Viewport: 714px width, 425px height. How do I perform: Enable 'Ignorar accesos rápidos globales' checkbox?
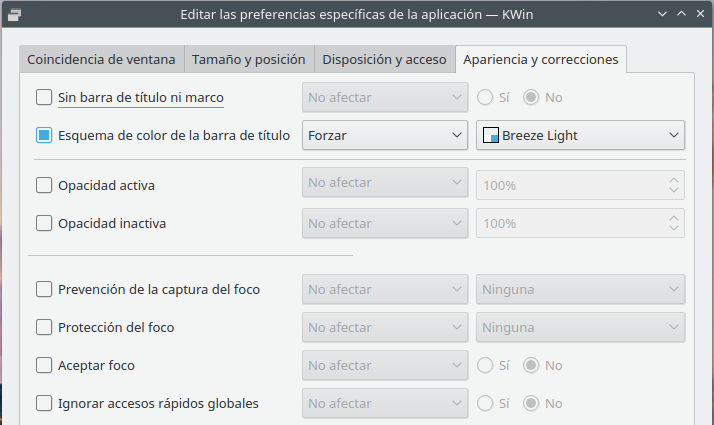pyautogui.click(x=44, y=403)
